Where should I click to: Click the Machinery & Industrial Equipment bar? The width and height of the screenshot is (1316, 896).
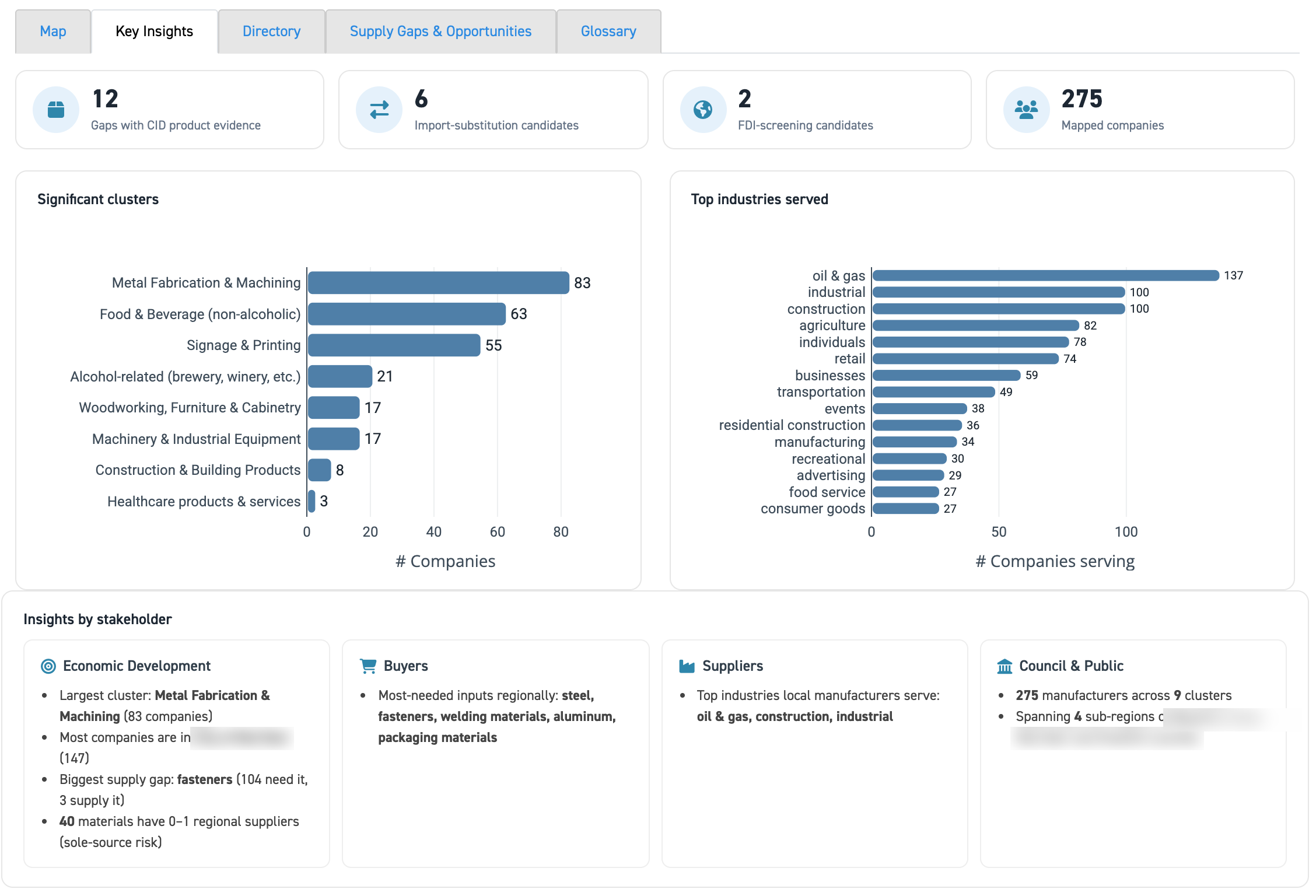334,439
